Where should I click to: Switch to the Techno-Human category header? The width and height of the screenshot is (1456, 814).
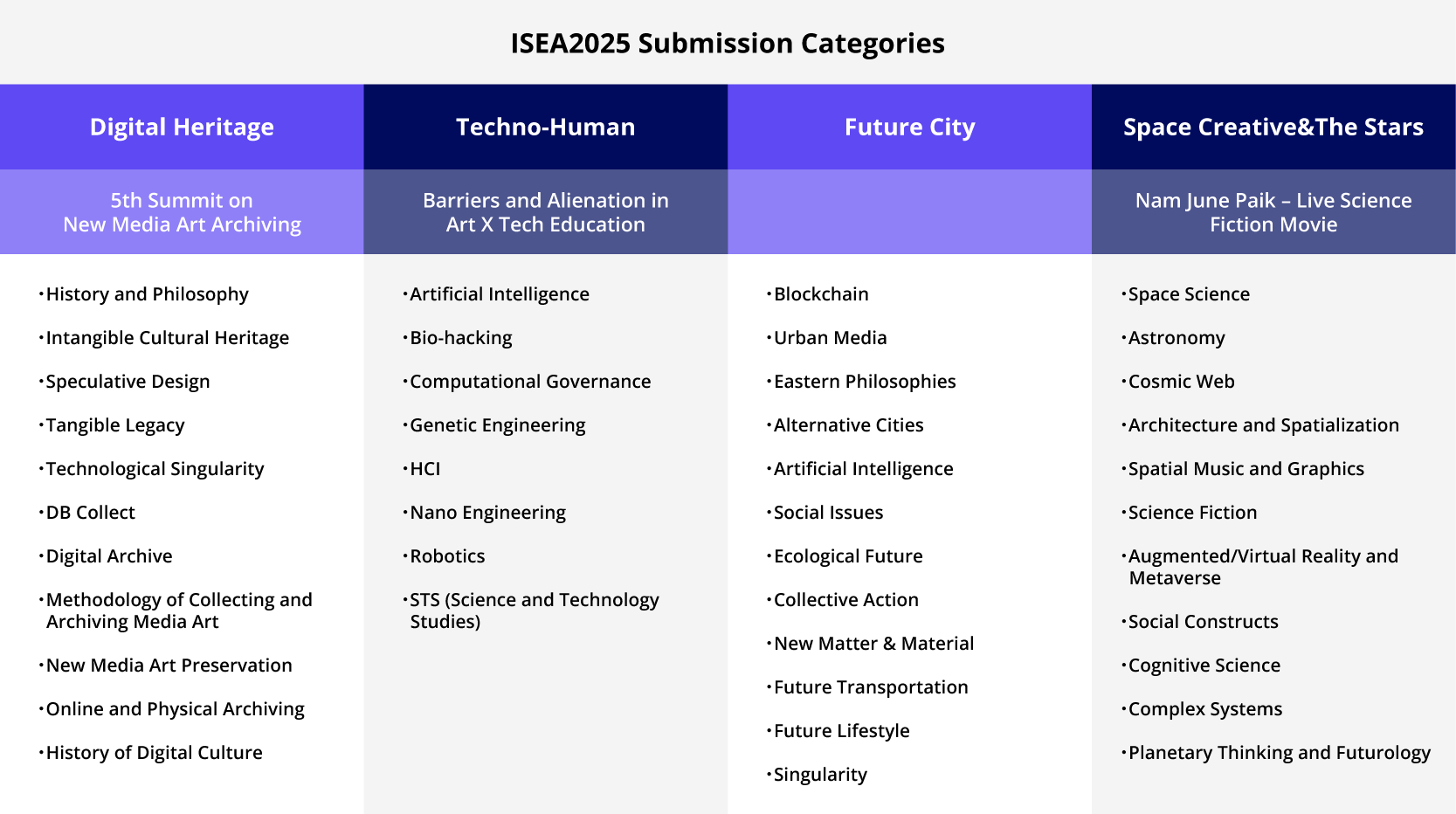click(x=545, y=128)
